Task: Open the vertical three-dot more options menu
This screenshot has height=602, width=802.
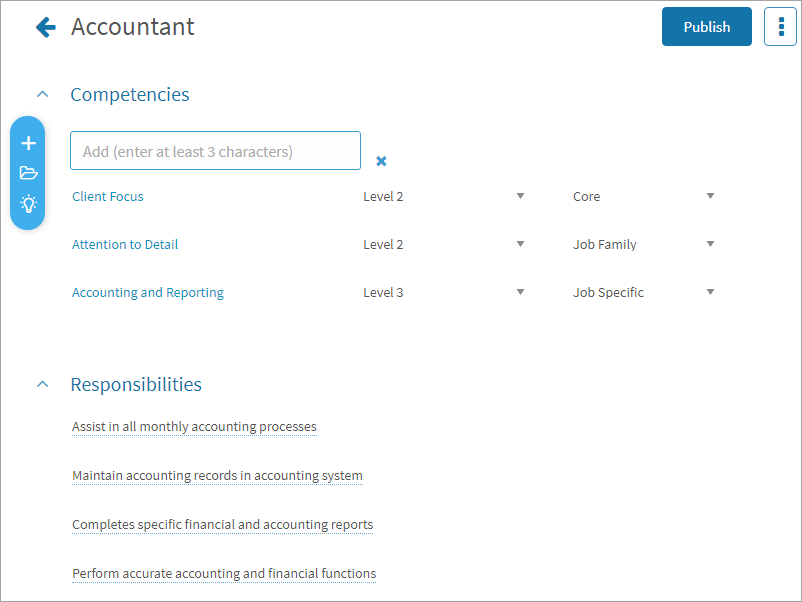Action: click(781, 27)
